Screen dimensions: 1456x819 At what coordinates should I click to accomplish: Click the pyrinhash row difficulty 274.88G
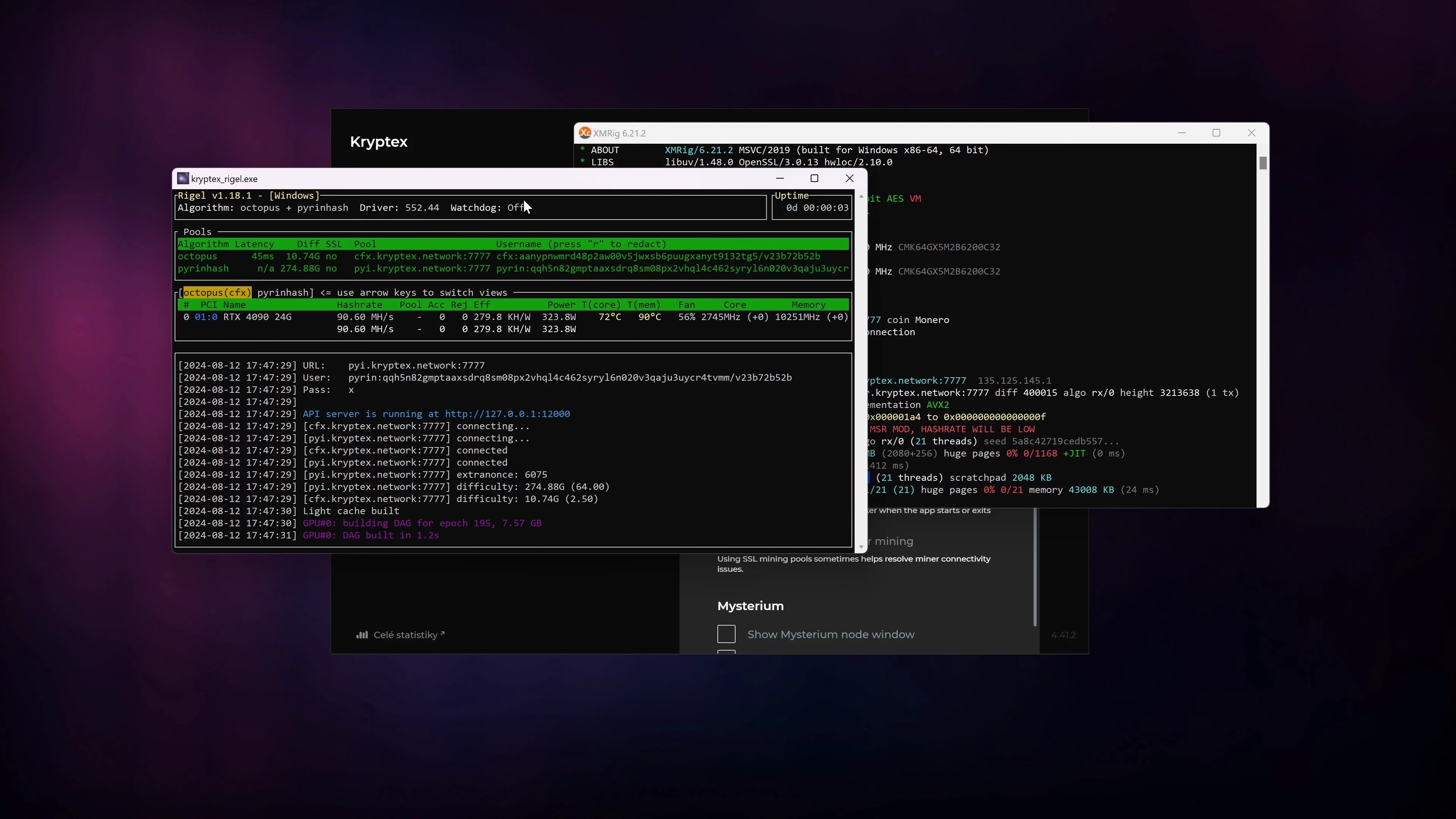tap(300, 268)
